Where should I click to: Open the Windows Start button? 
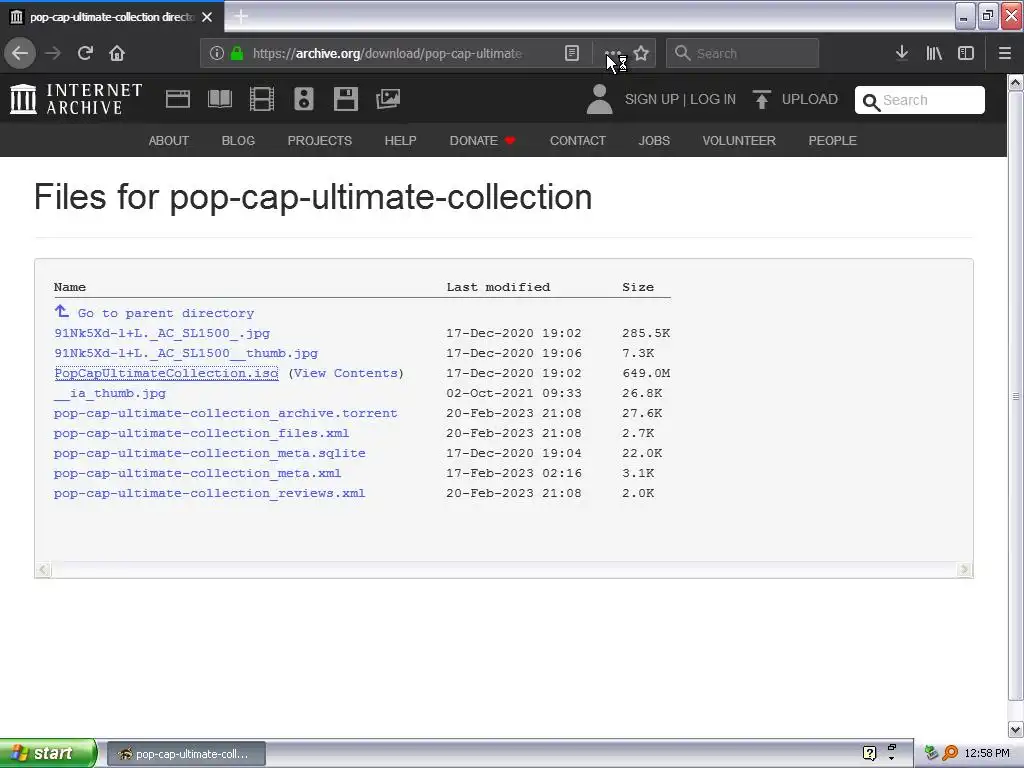tap(48, 753)
